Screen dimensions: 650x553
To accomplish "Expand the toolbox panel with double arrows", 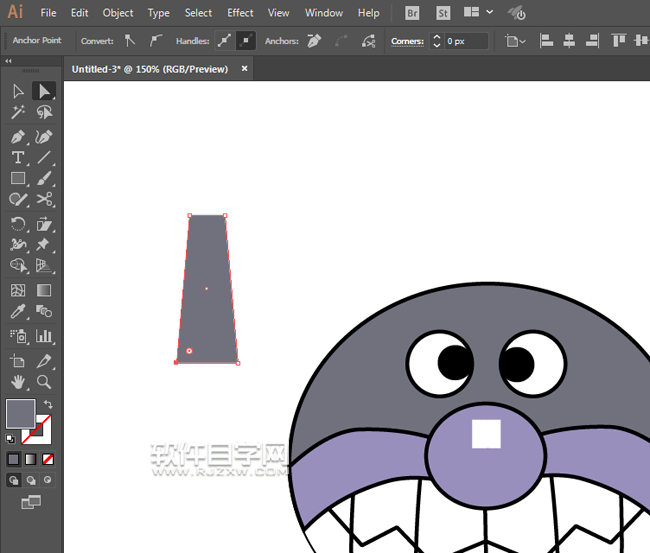I will pyautogui.click(x=9, y=61).
